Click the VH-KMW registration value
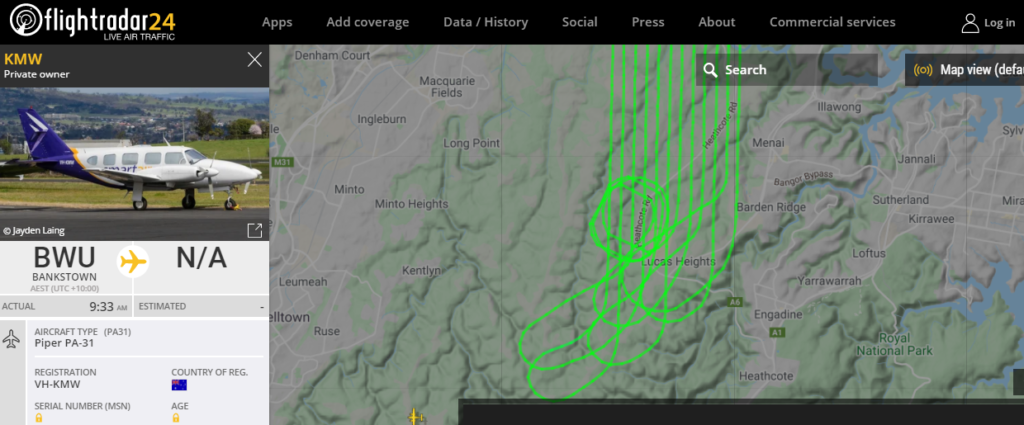Viewport: 1024px width, 425px height. pyautogui.click(x=57, y=385)
